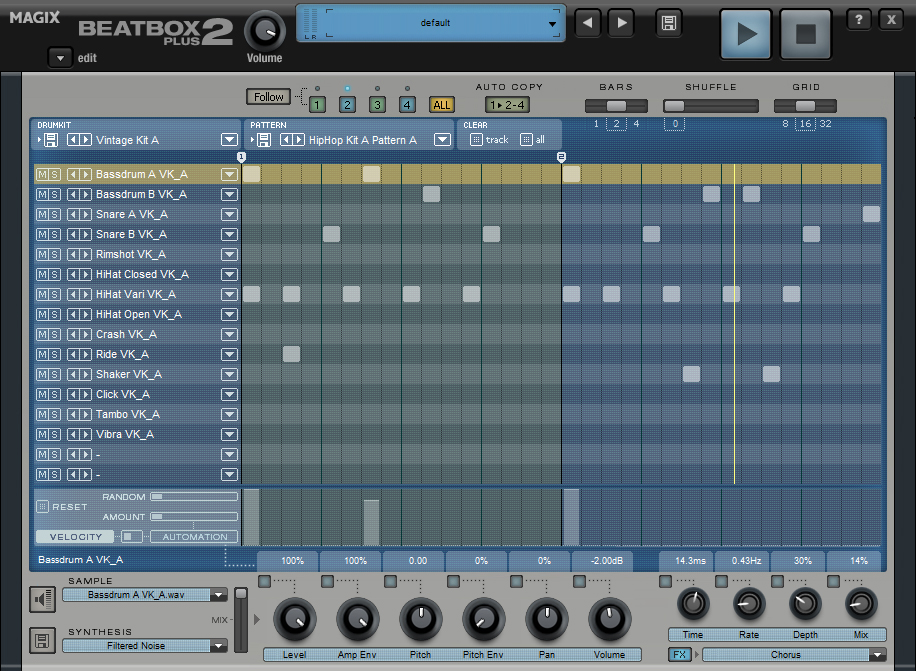Open the Filtered Noise synthesis dropdown
The image size is (916, 671).
click(x=219, y=646)
